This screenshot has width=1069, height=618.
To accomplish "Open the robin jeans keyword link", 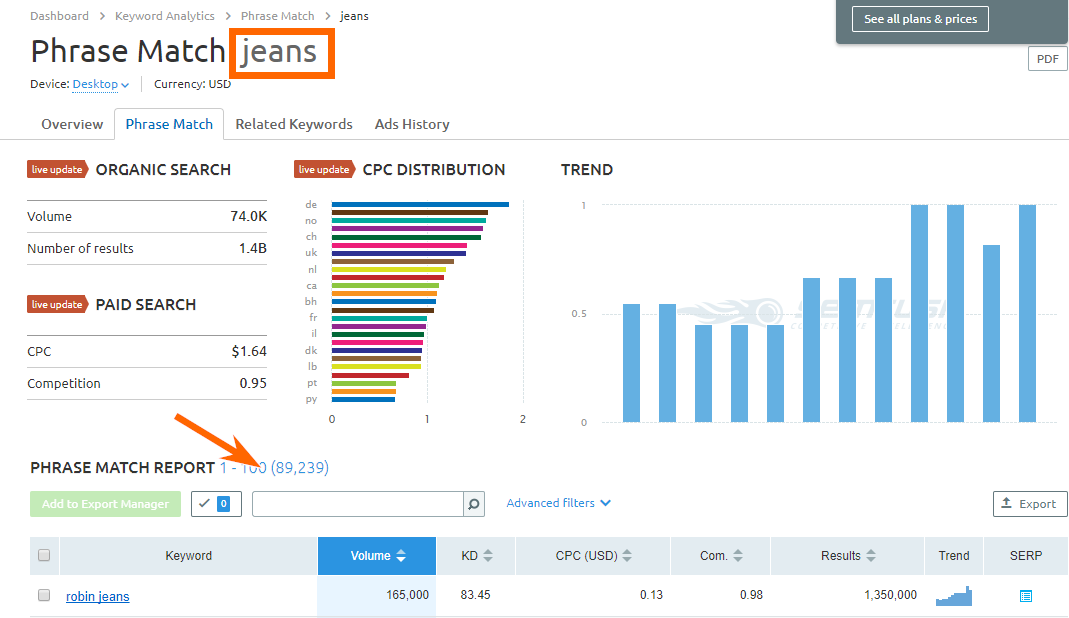I will pyautogui.click(x=97, y=596).
